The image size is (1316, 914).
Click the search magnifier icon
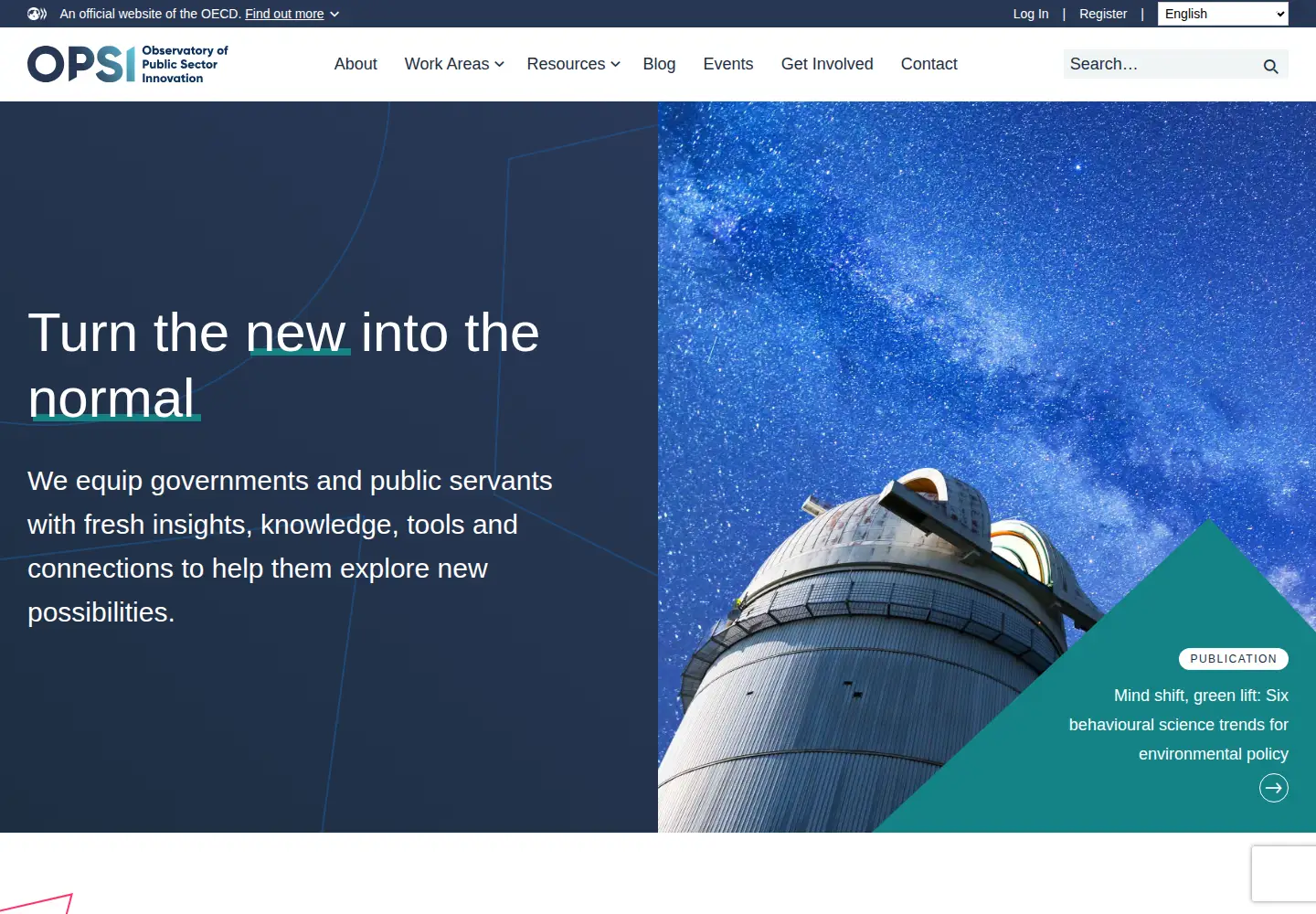(1270, 66)
